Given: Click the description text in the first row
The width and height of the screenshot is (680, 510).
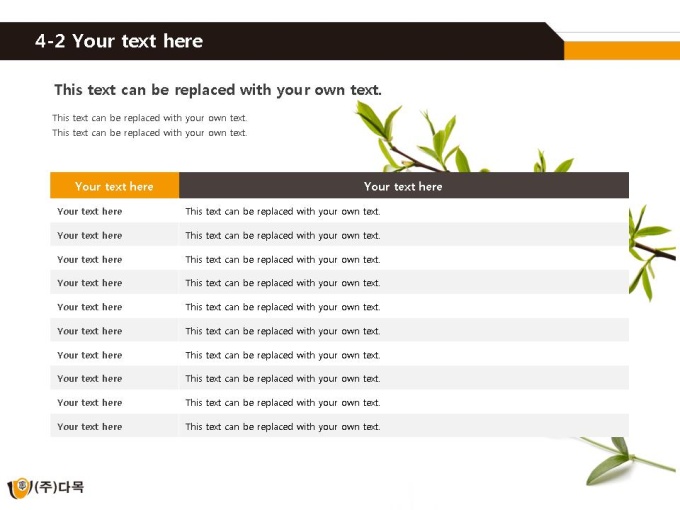Looking at the screenshot, I should point(283,212).
